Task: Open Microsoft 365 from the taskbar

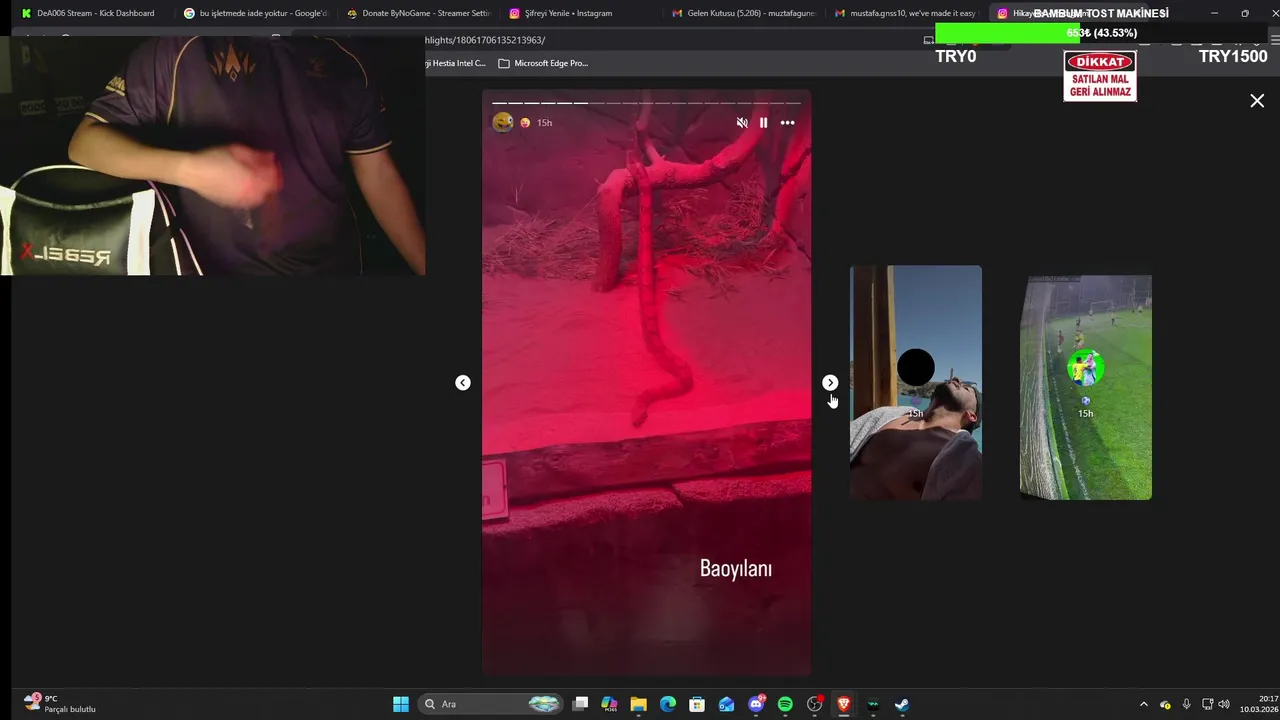Action: 609,704
